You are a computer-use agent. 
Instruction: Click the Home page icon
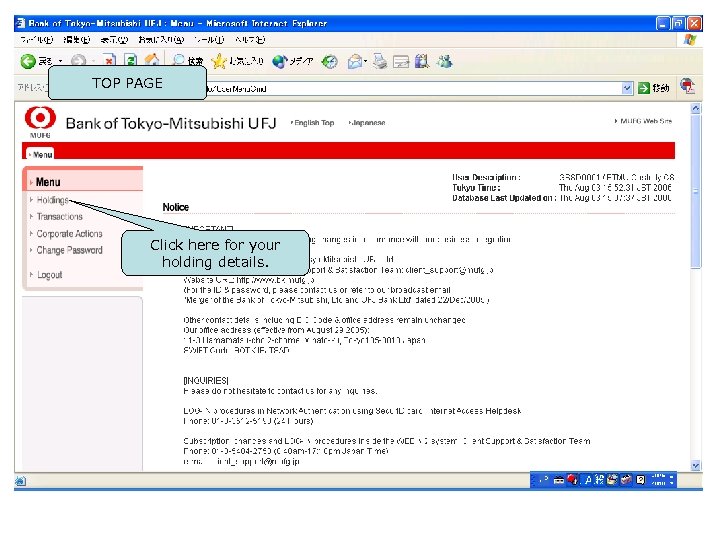pos(152,60)
